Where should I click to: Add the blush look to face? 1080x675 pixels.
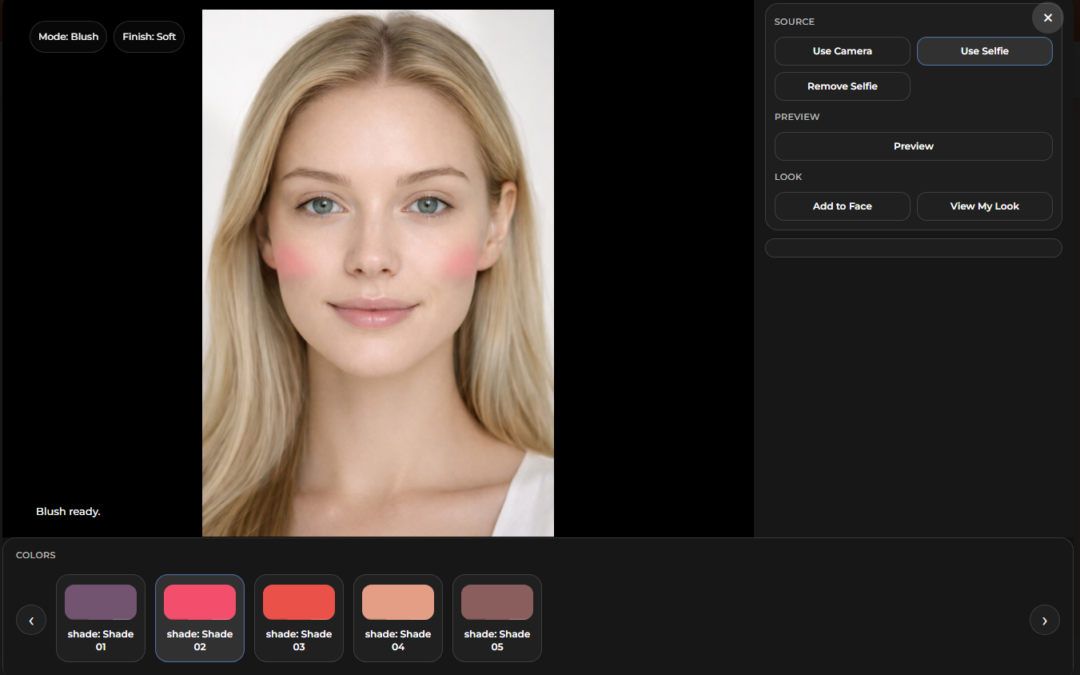coord(842,206)
